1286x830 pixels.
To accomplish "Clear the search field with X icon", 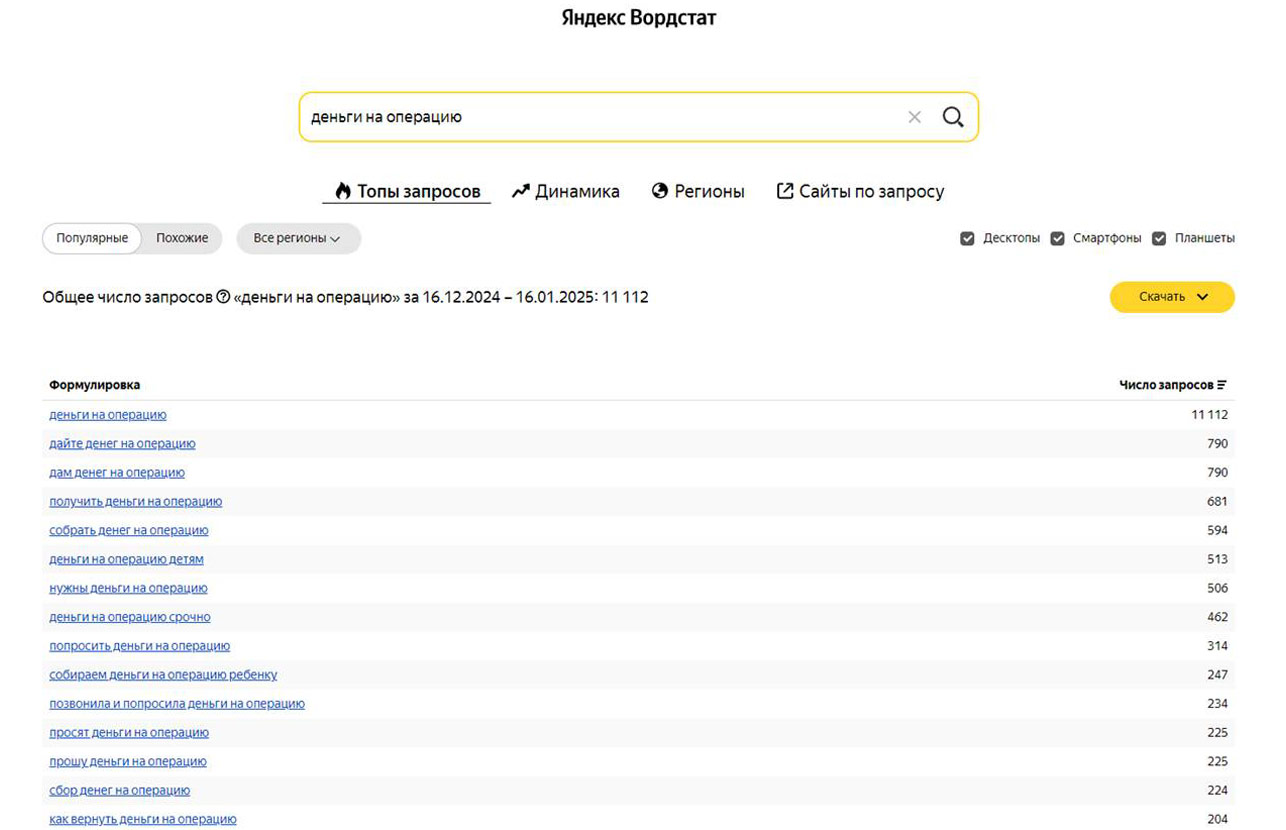I will (914, 117).
